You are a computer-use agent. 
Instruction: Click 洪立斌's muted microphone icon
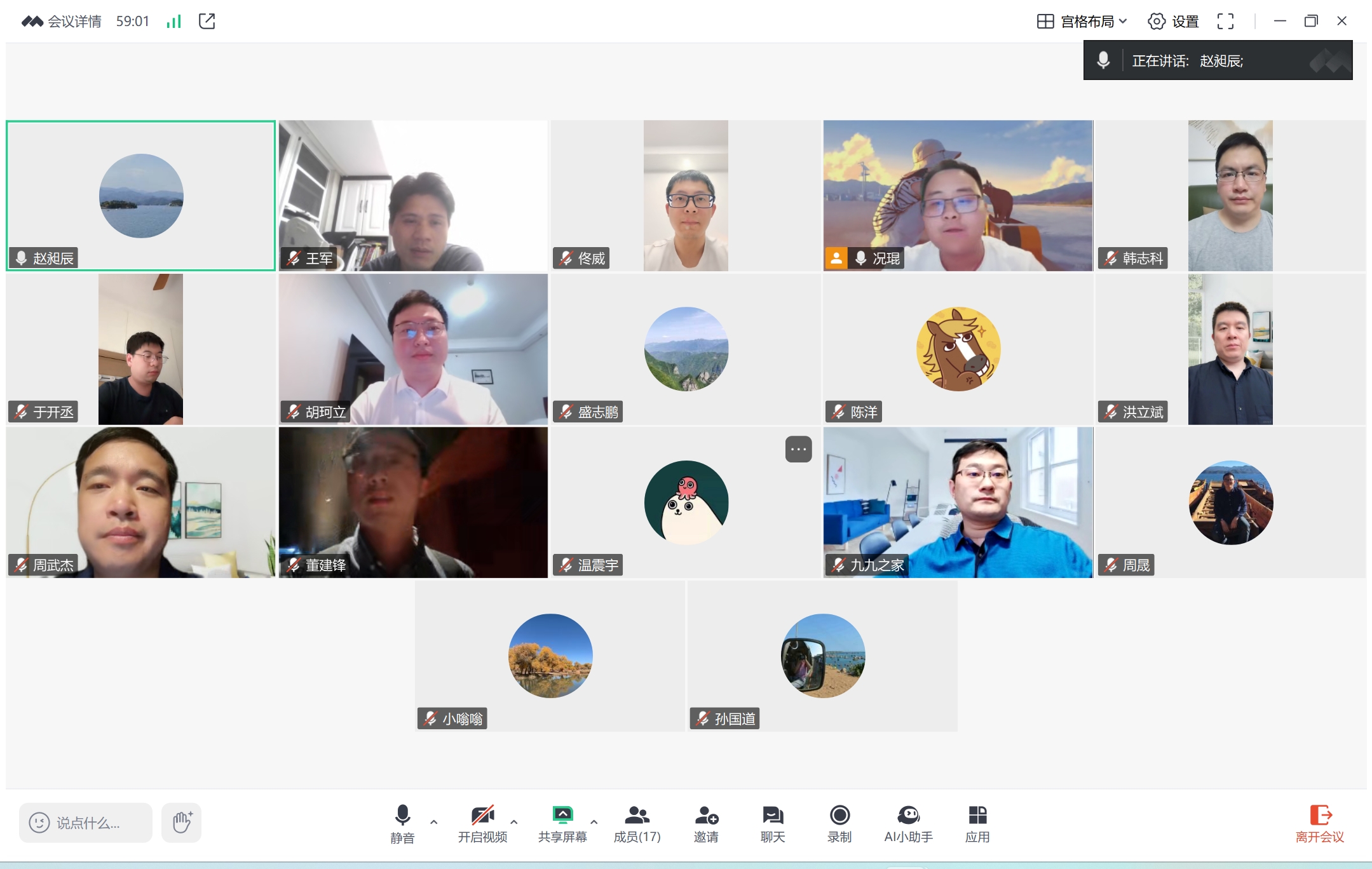[1110, 412]
